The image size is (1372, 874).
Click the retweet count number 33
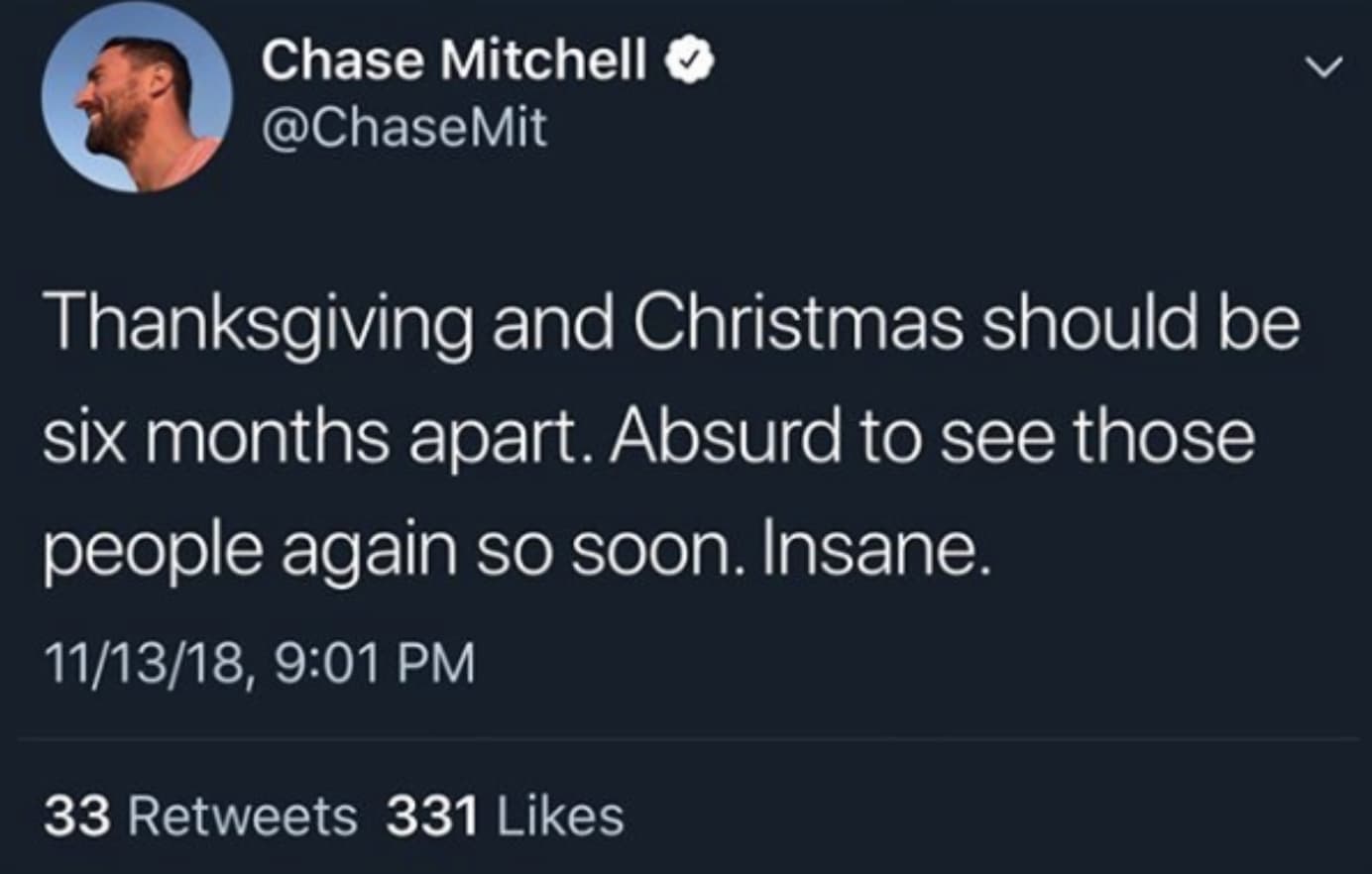(x=76, y=818)
